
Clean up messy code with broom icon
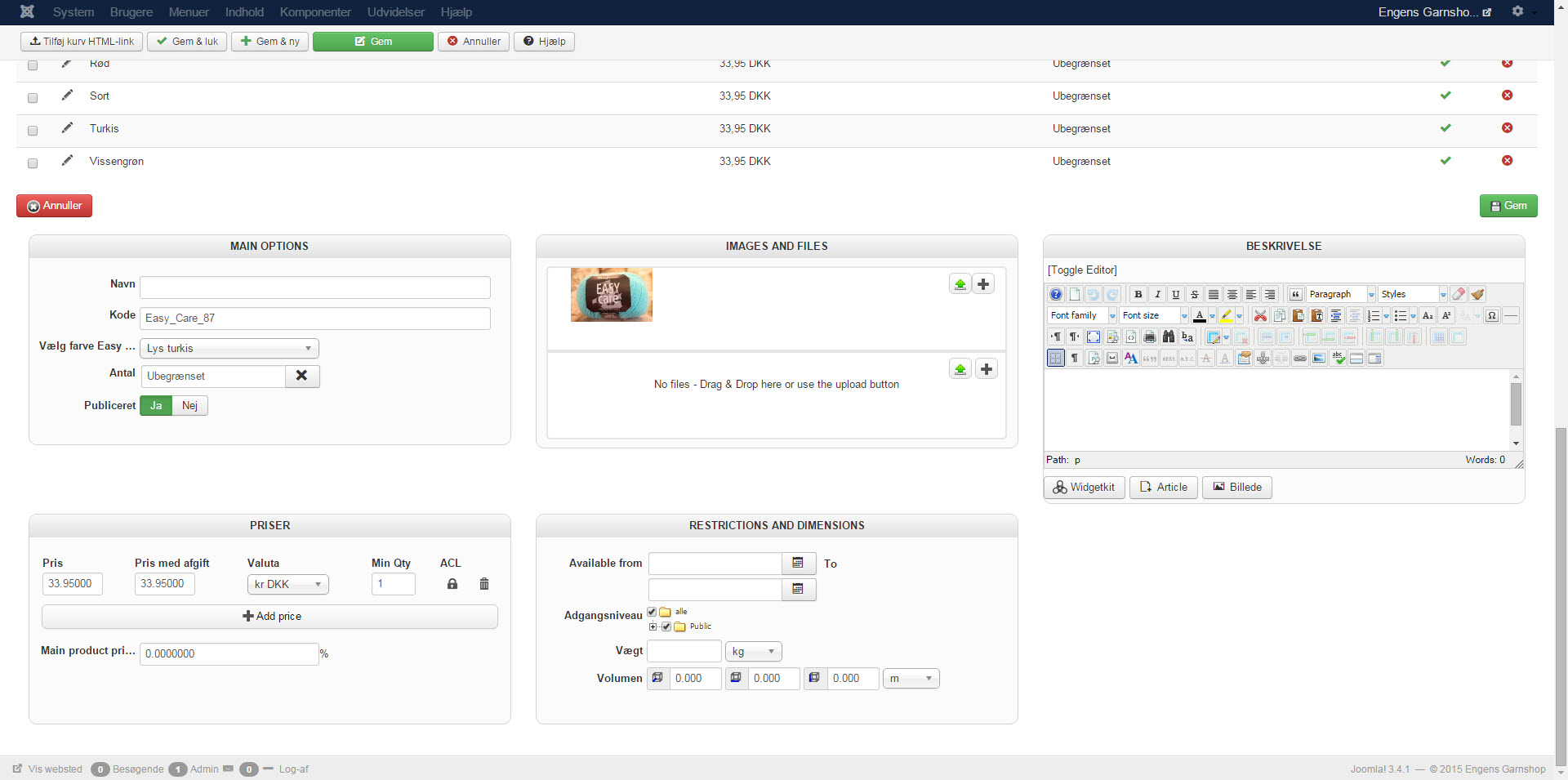click(x=1477, y=294)
